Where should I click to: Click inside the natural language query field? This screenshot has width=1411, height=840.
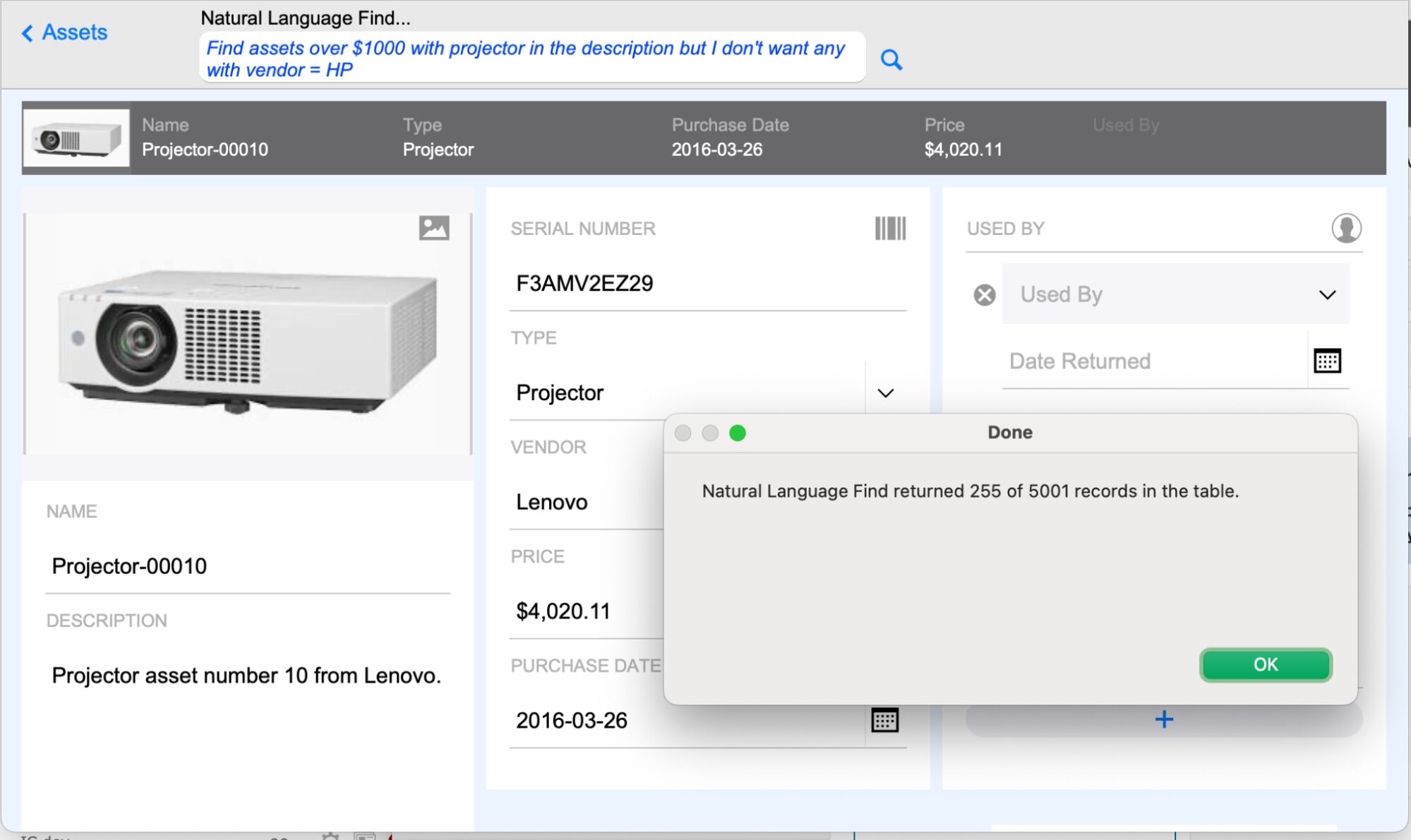point(529,58)
